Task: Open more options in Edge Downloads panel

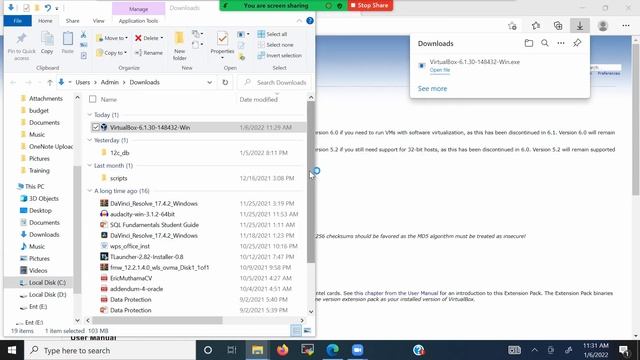Action: (x=561, y=43)
